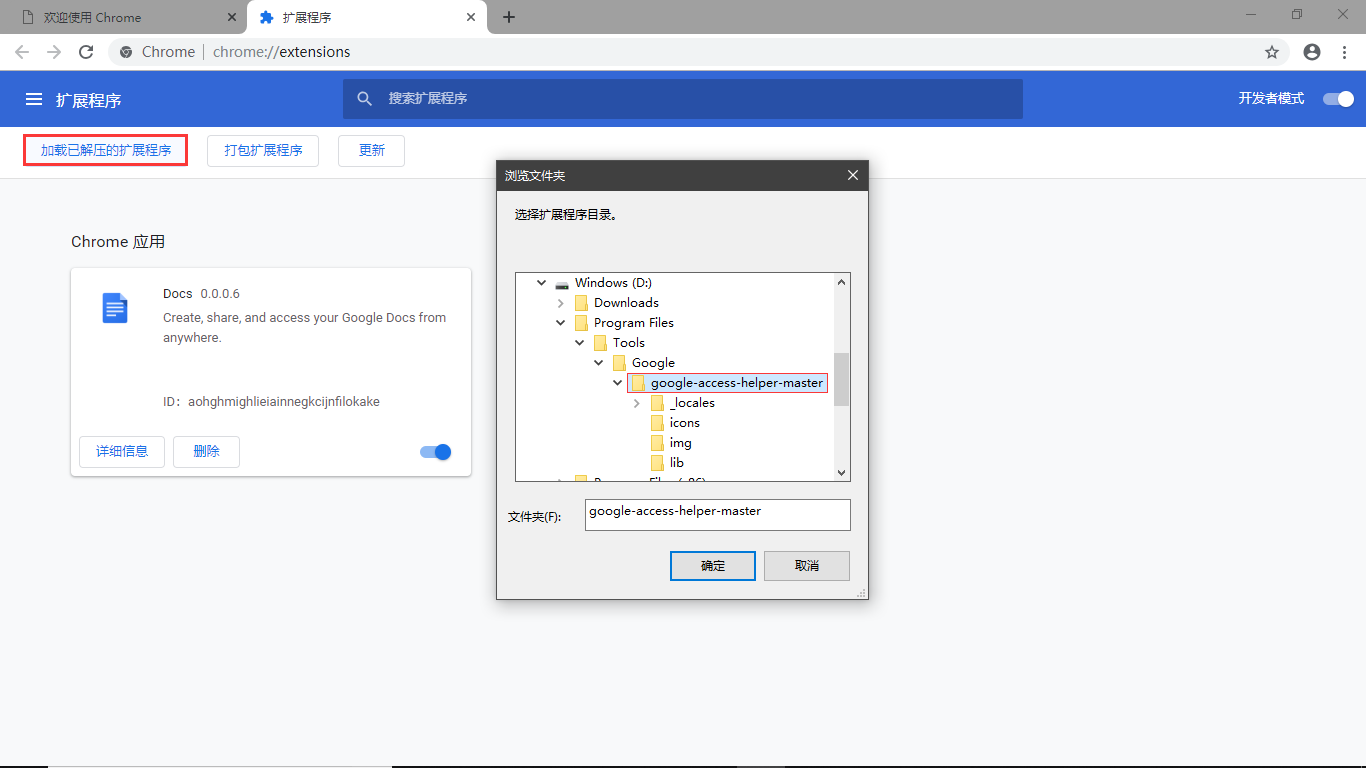Viewport: 1366px width, 768px height.
Task: Click 删除 to remove Docs
Action: (x=206, y=451)
